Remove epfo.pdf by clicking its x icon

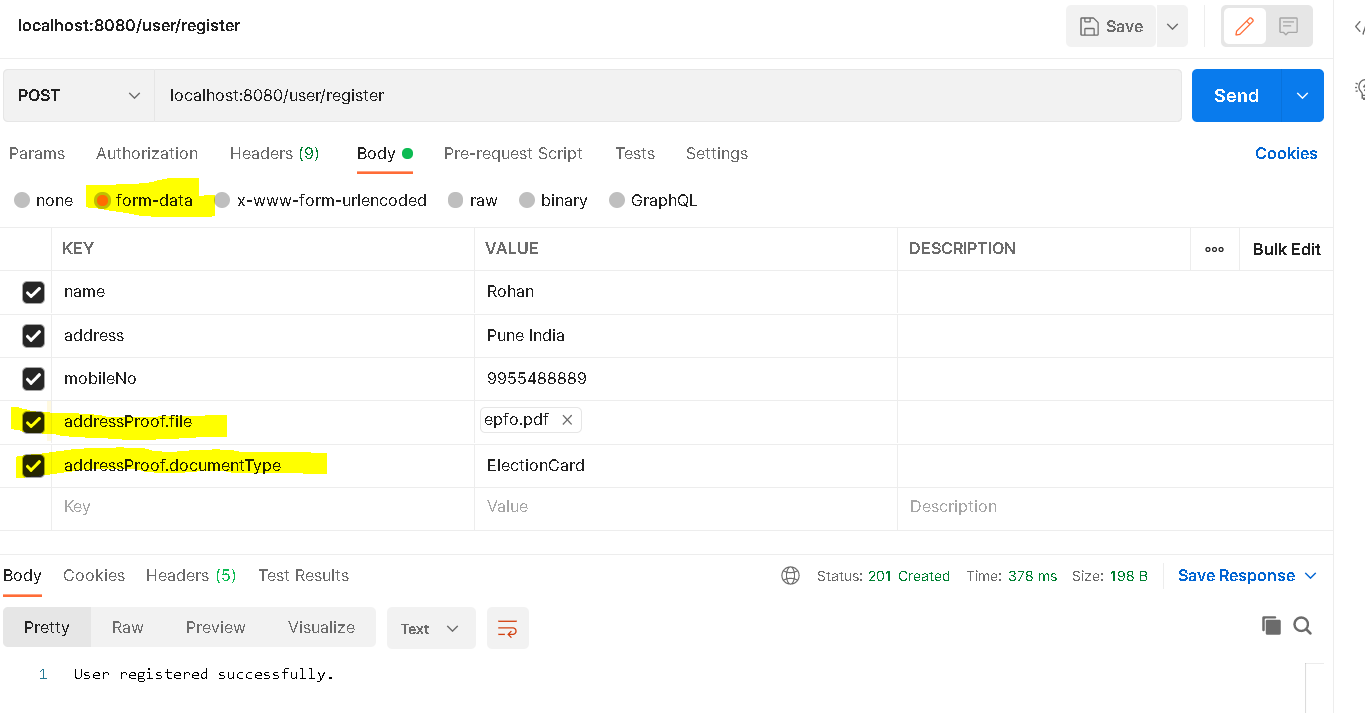(567, 419)
